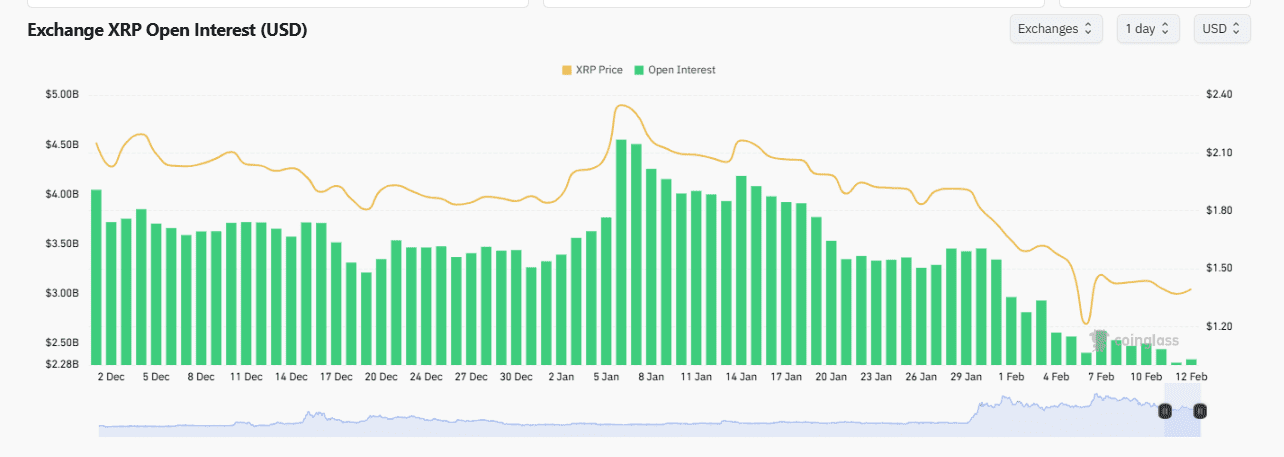Click the $2.40 right axis label
Viewport: 1284px width, 457px height.
coord(1219,95)
